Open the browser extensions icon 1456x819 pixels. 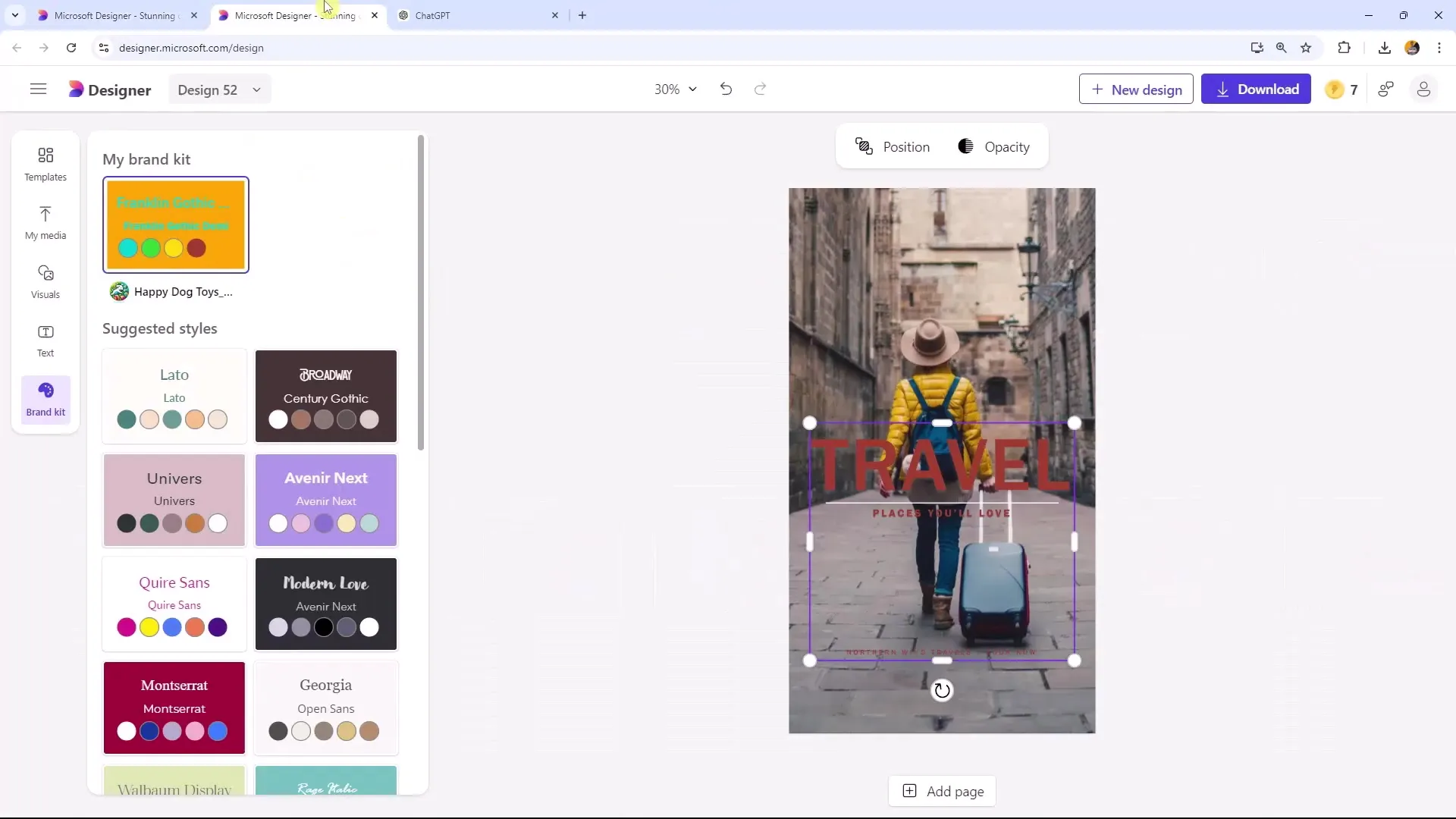[1344, 48]
